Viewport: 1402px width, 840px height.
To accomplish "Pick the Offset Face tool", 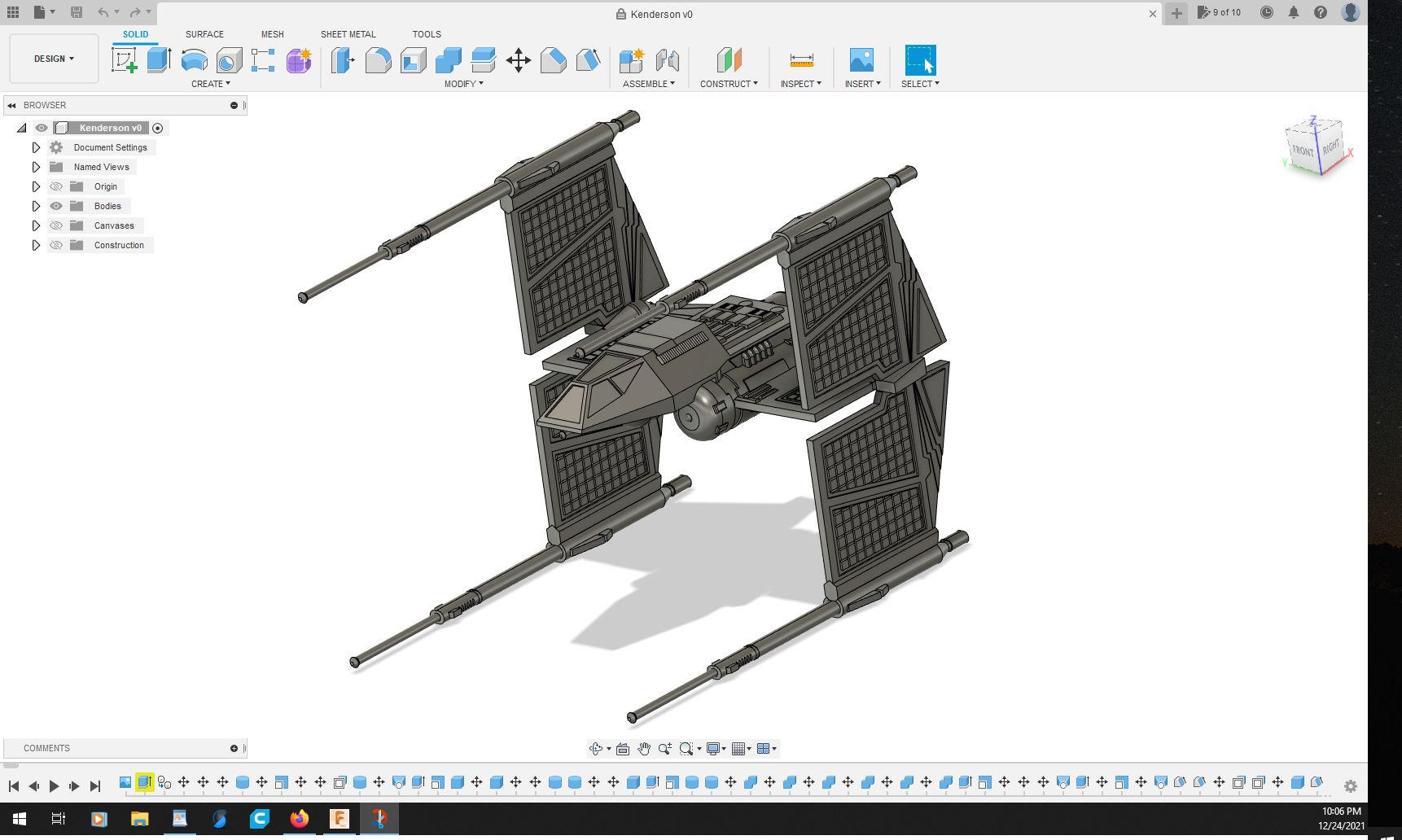I will tap(483, 60).
